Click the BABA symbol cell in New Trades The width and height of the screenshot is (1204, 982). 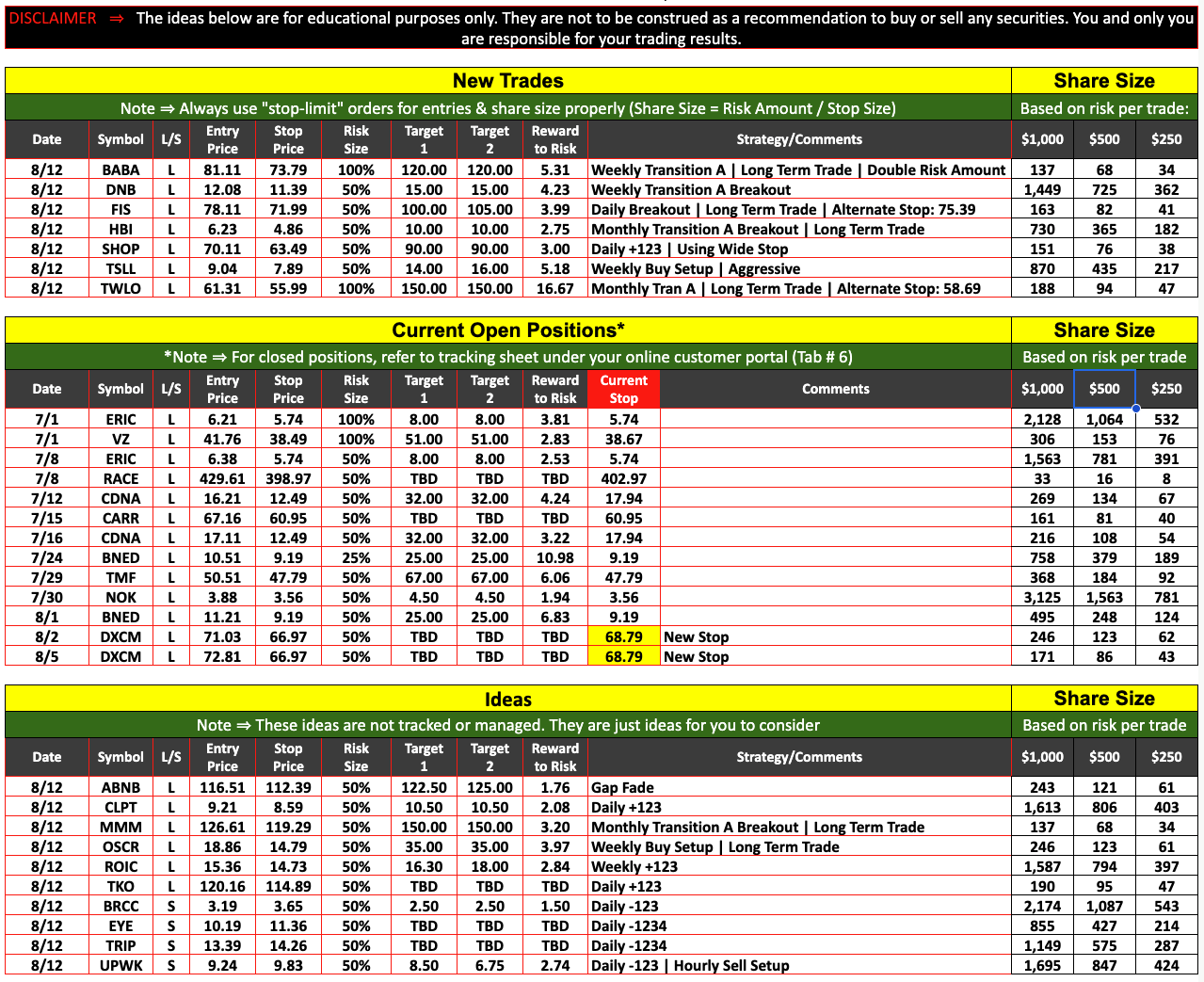120,169
